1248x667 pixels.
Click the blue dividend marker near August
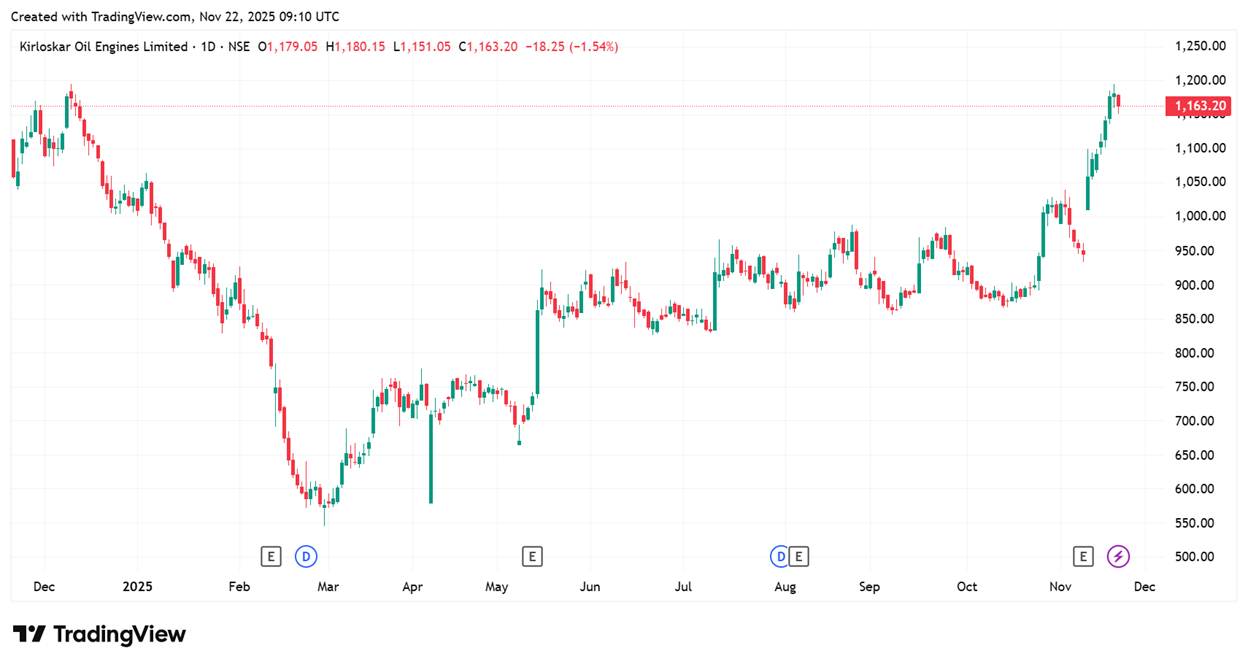point(780,556)
